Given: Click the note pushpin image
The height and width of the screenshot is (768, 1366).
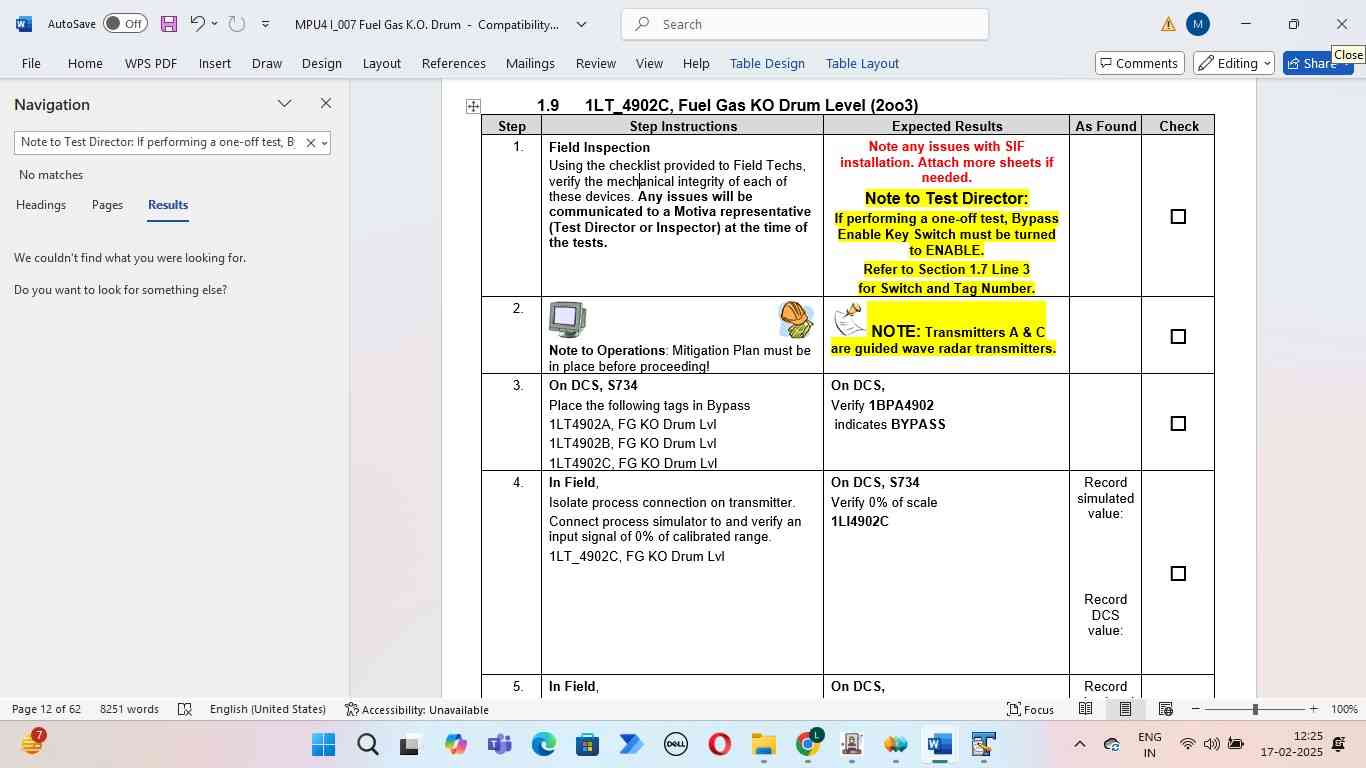Looking at the screenshot, I should 849,320.
